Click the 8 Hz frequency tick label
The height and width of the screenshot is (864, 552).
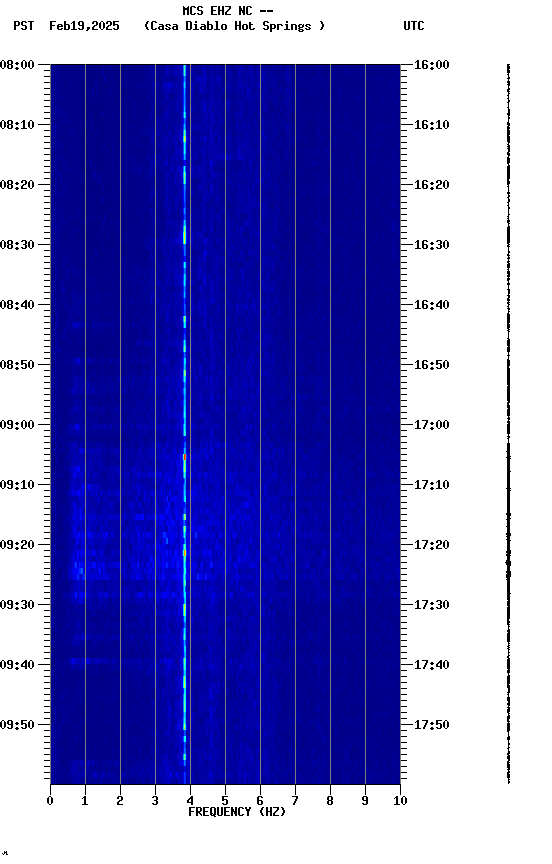tap(330, 801)
